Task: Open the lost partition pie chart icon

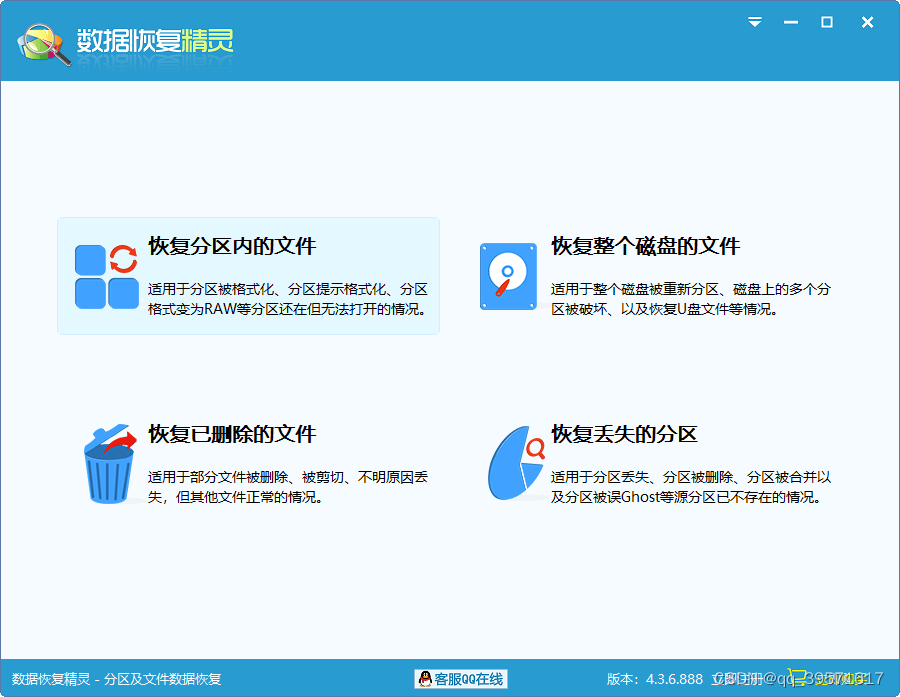Action: [516, 463]
